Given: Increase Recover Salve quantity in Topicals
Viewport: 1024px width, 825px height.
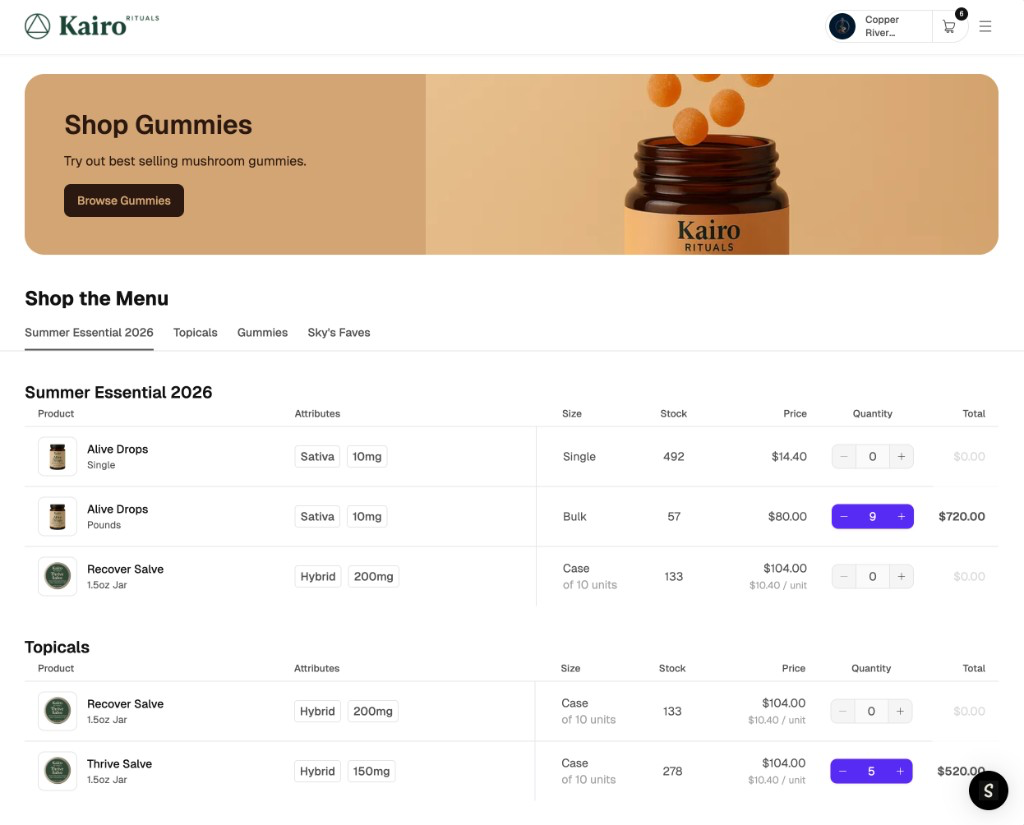Looking at the screenshot, I should (900, 711).
